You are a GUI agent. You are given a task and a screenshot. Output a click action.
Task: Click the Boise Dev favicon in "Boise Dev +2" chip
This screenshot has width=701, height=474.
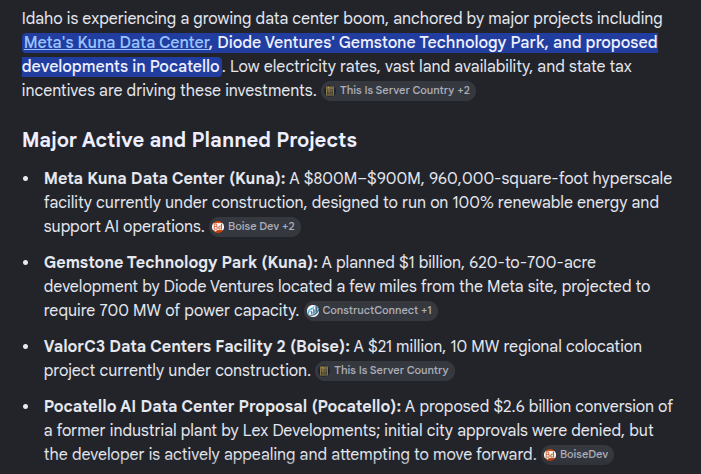pyautogui.click(x=218, y=227)
